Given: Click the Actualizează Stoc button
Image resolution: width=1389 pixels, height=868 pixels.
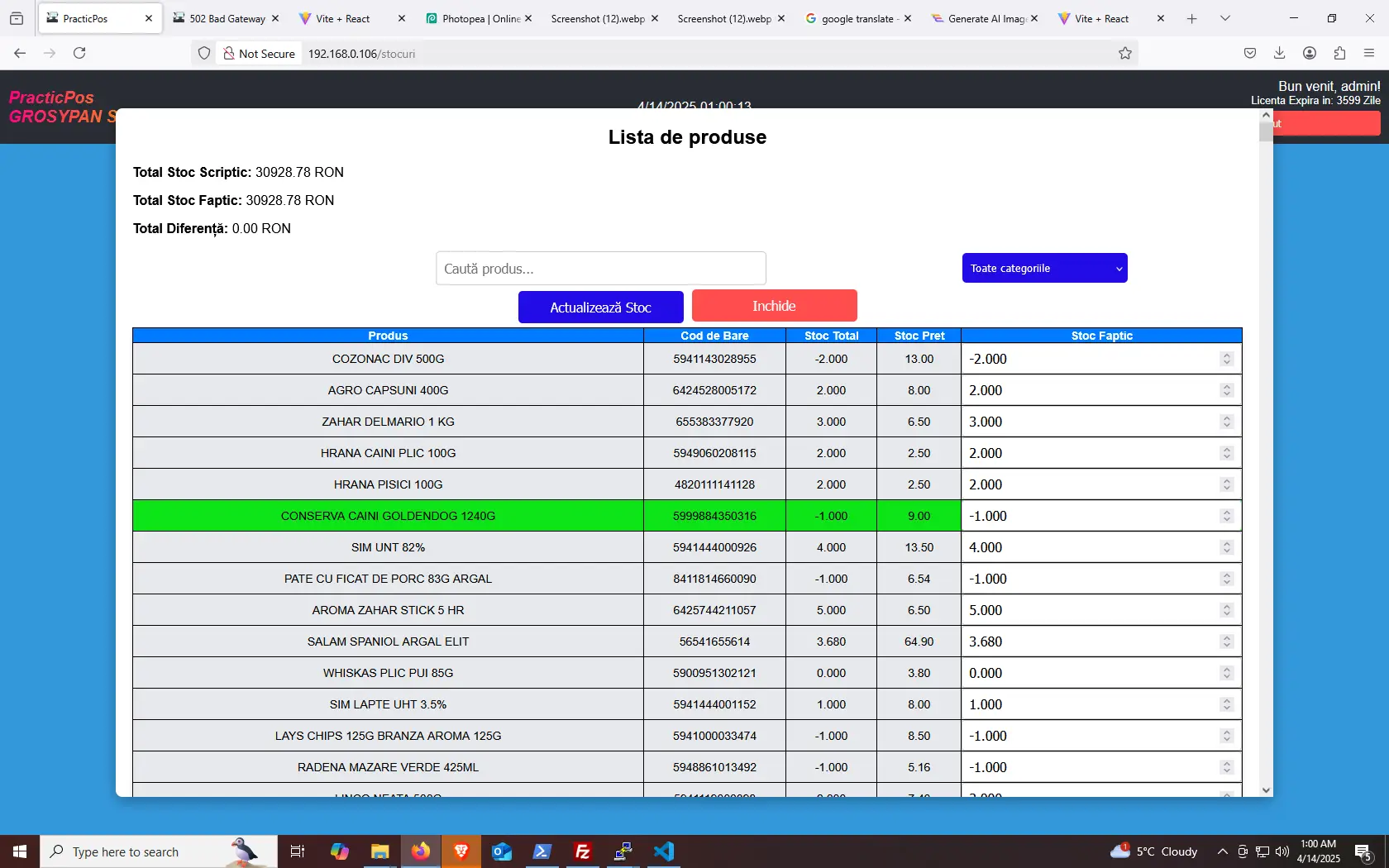Looking at the screenshot, I should point(600,307).
